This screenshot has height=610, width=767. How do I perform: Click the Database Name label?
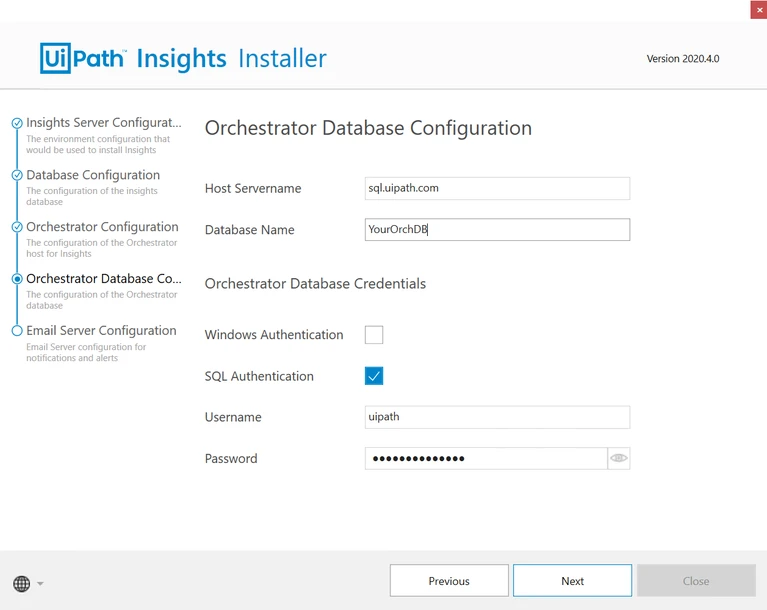pos(249,230)
